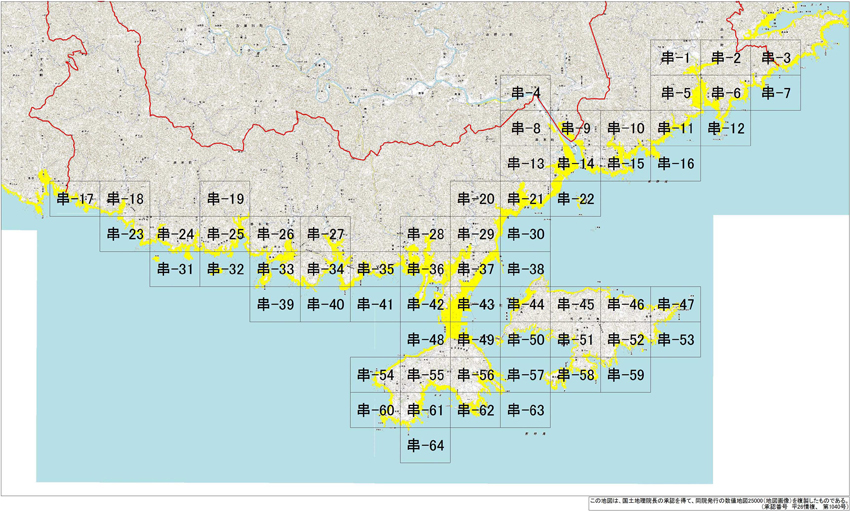The width and height of the screenshot is (850, 511).
Task: Select grid cell 串-55
Action: (x=426, y=374)
